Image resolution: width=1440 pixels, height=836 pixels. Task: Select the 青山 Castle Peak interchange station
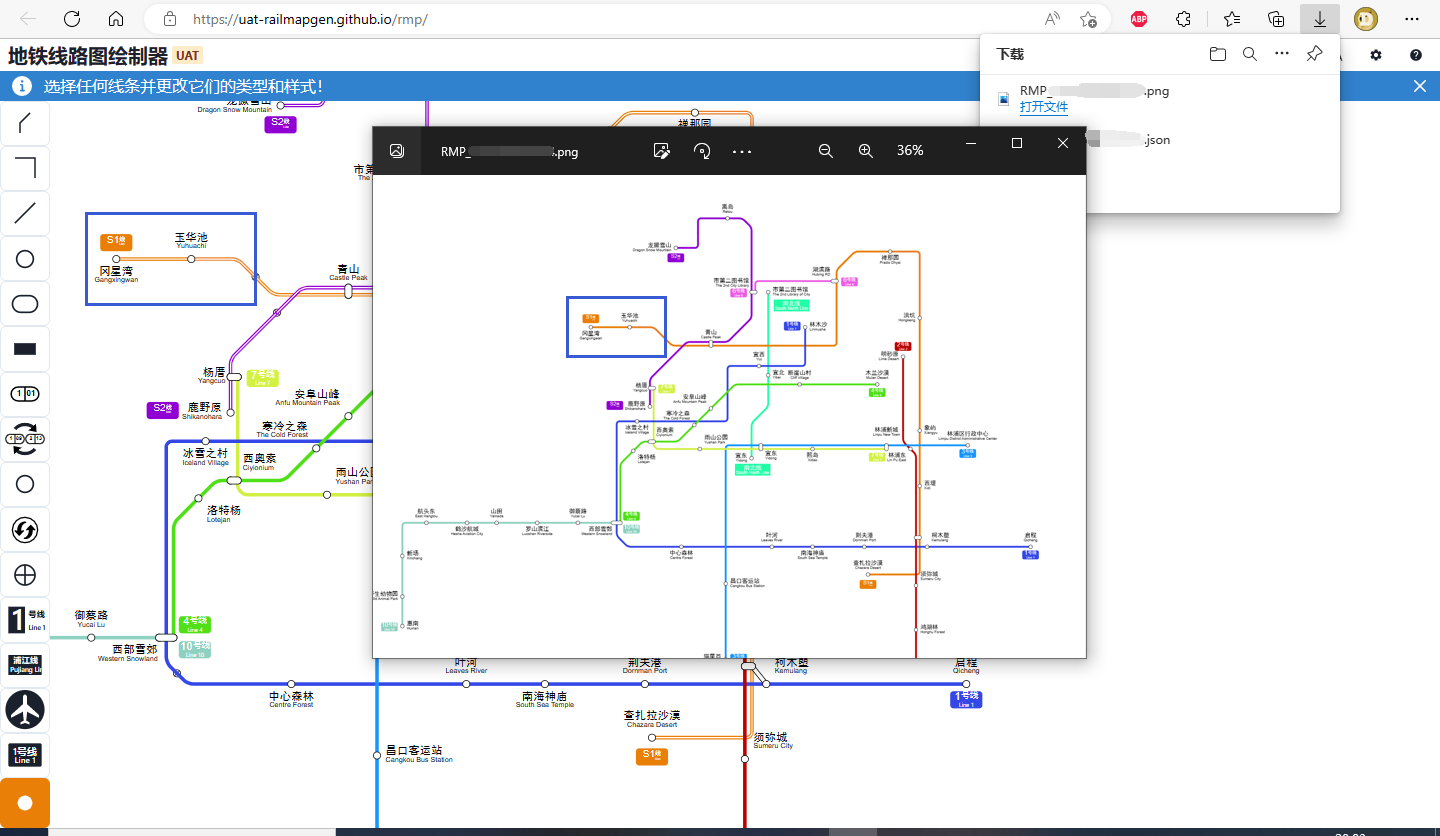[348, 291]
